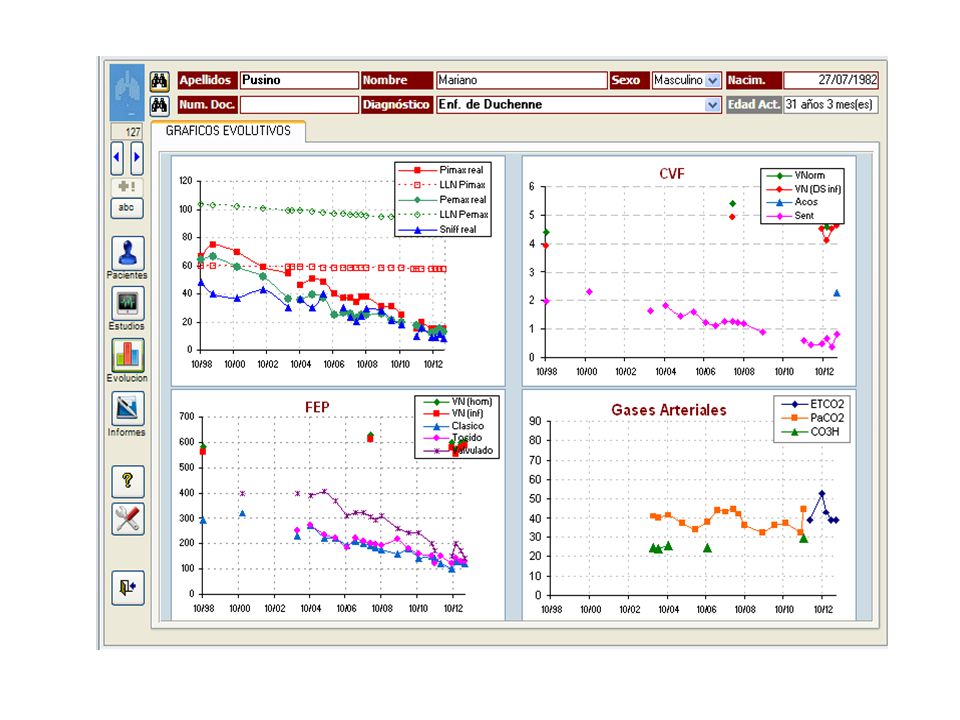Click the Apellidos field containing Pusino
960x720 pixels.
(x=299, y=80)
